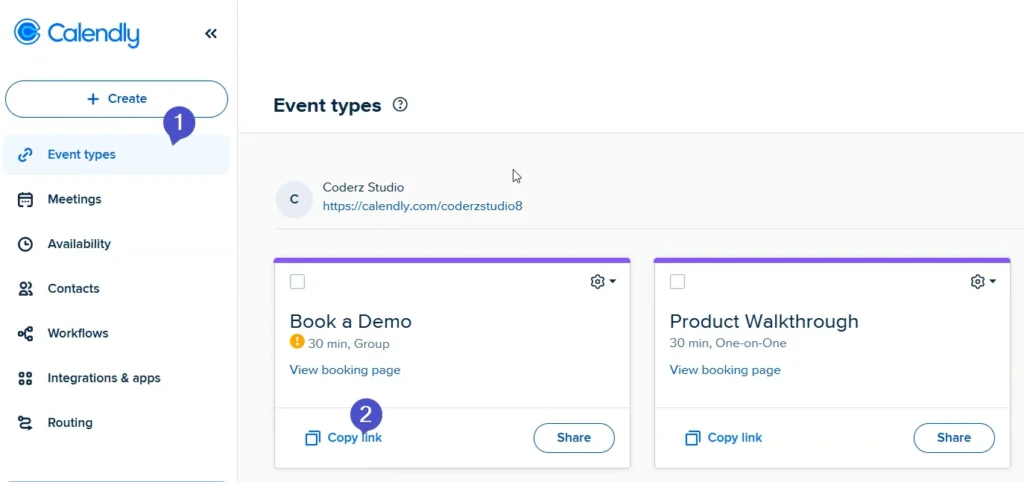Image resolution: width=1024 pixels, height=482 pixels.
Task: Click the Event types help question-mark icon
Action: 400,104
